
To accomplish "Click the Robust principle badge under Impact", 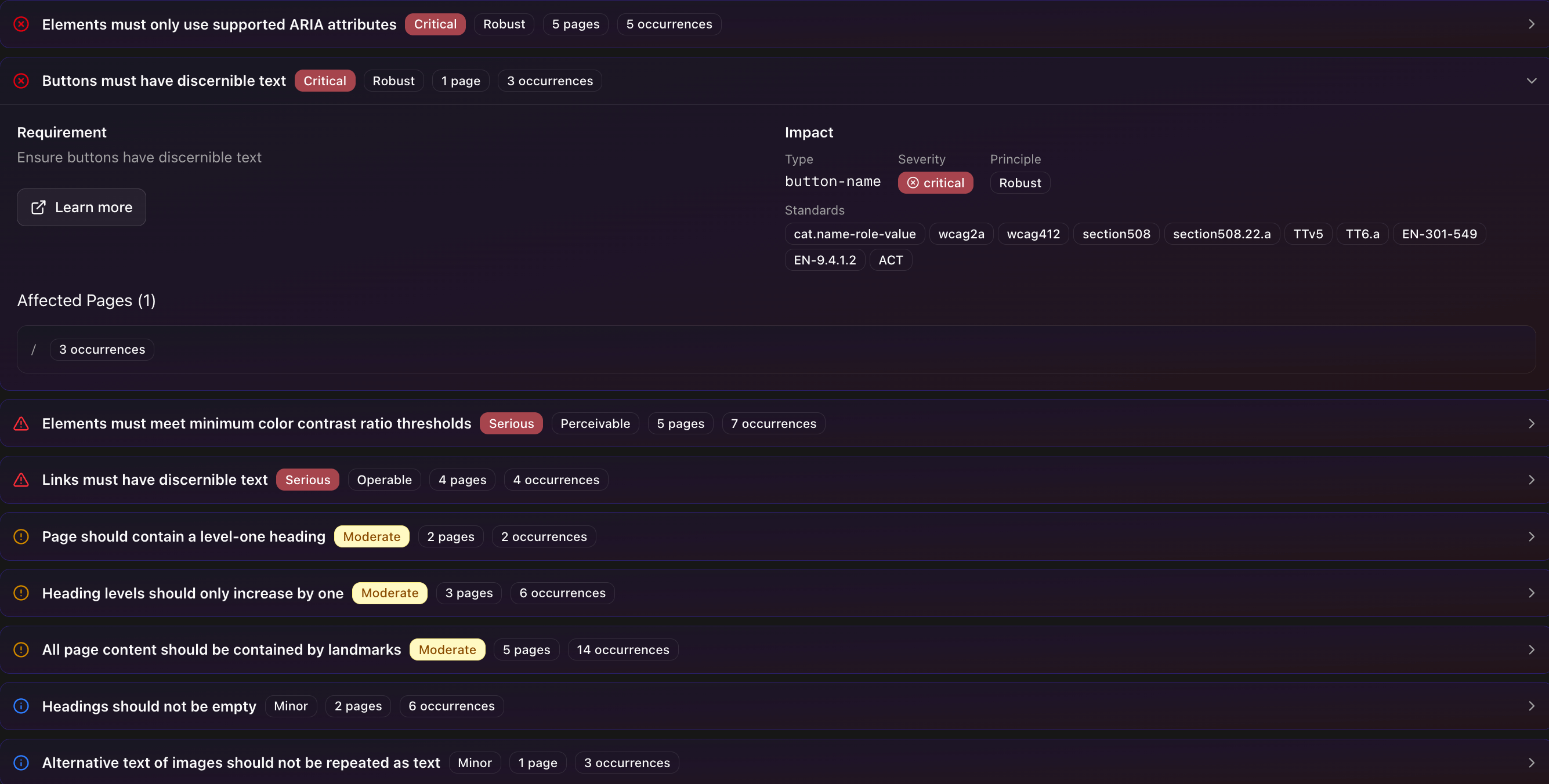I will (1019, 183).
